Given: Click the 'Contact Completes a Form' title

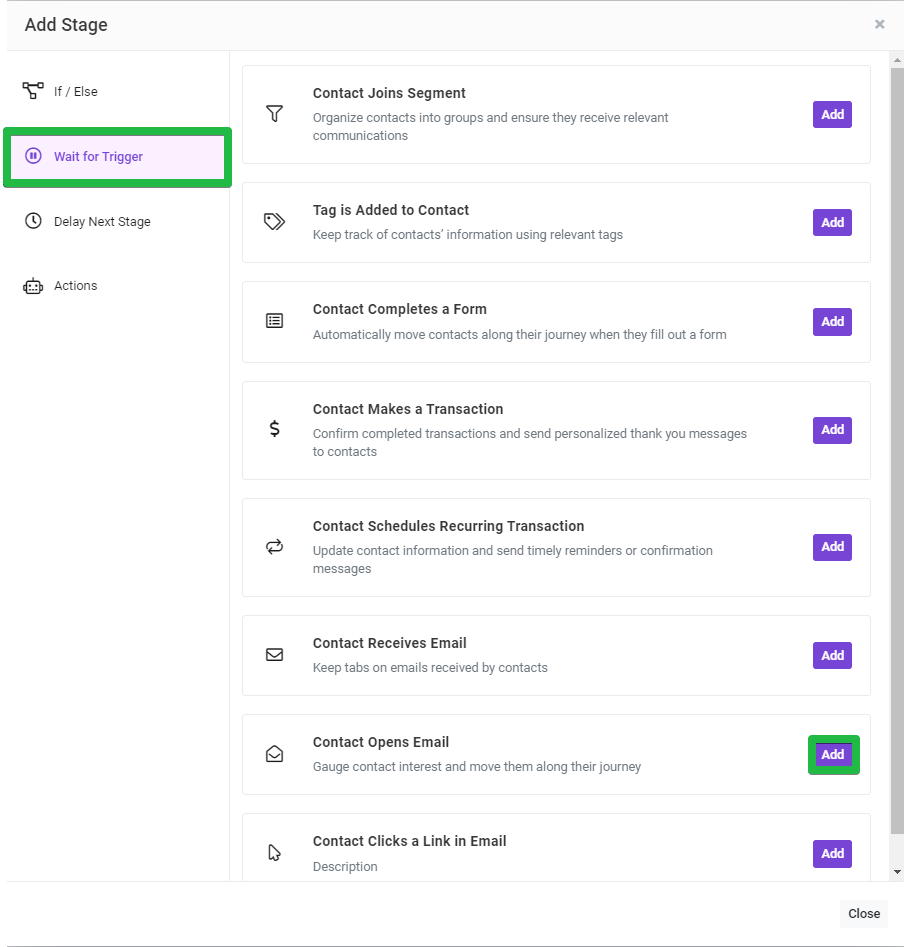Looking at the screenshot, I should coord(399,309).
